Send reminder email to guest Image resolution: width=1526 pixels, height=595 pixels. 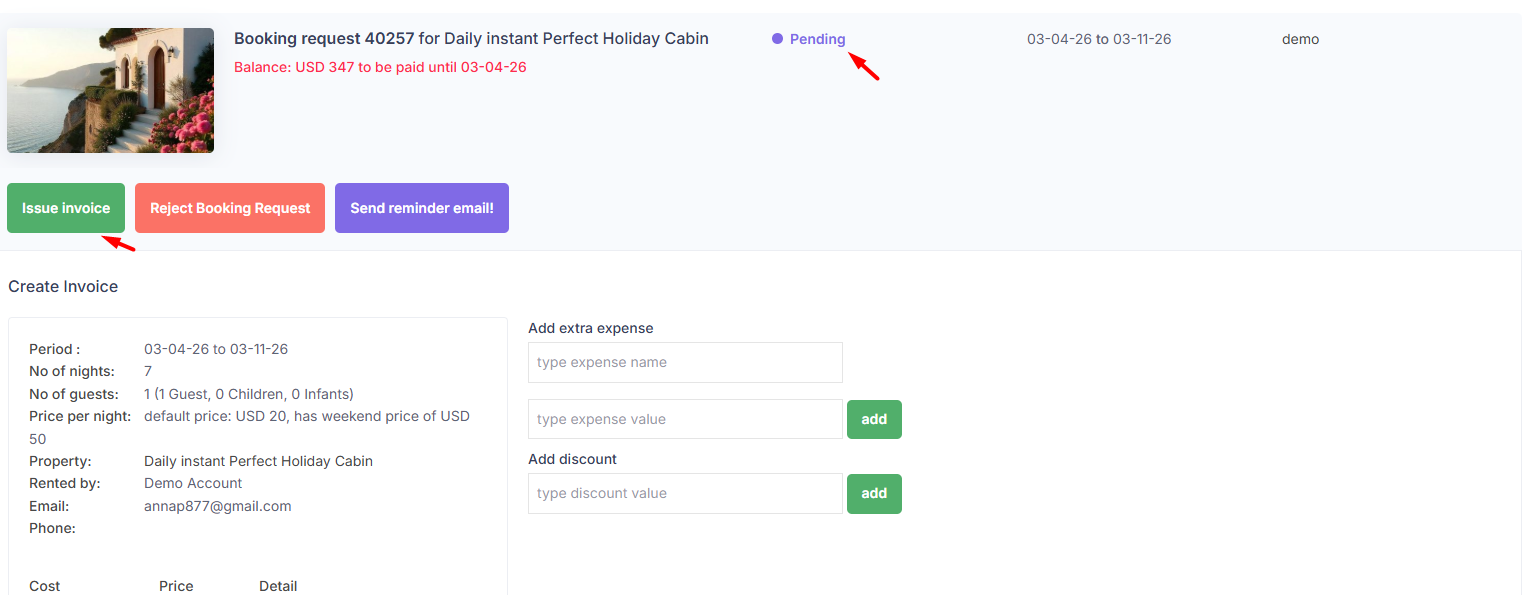[421, 208]
